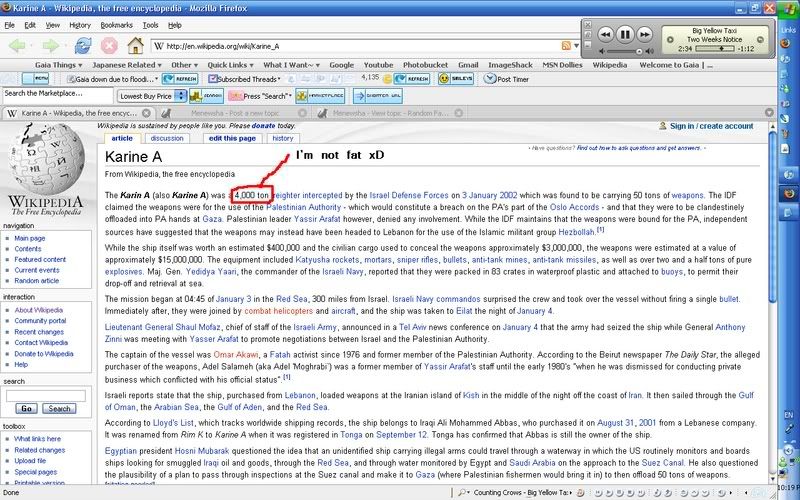Switch to the discussion tab
The height and width of the screenshot is (500, 800).
tap(167, 138)
